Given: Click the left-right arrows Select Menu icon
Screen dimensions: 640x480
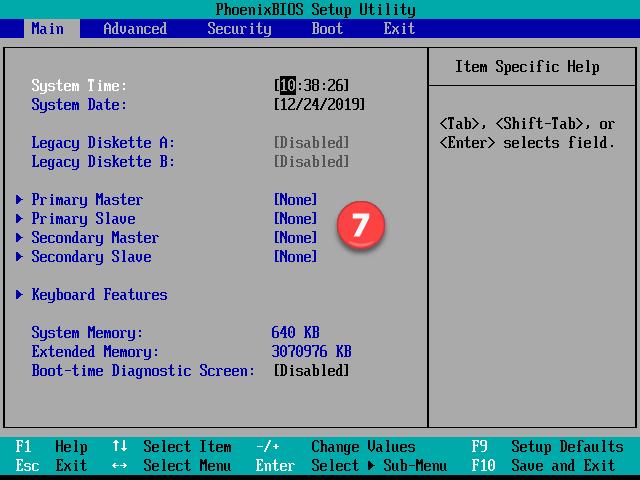Looking at the screenshot, I should pos(120,465).
